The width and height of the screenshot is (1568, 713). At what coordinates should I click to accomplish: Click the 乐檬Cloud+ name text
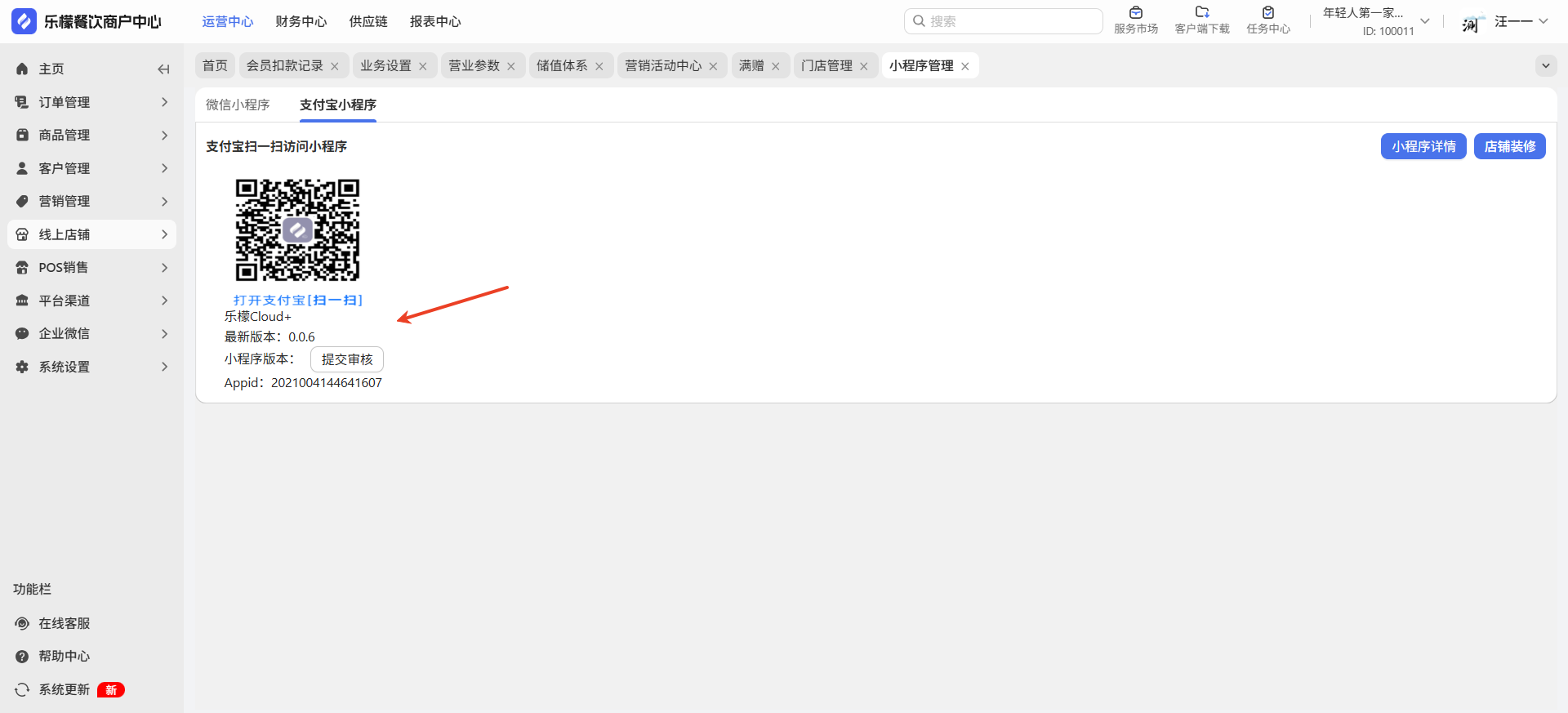(x=258, y=317)
